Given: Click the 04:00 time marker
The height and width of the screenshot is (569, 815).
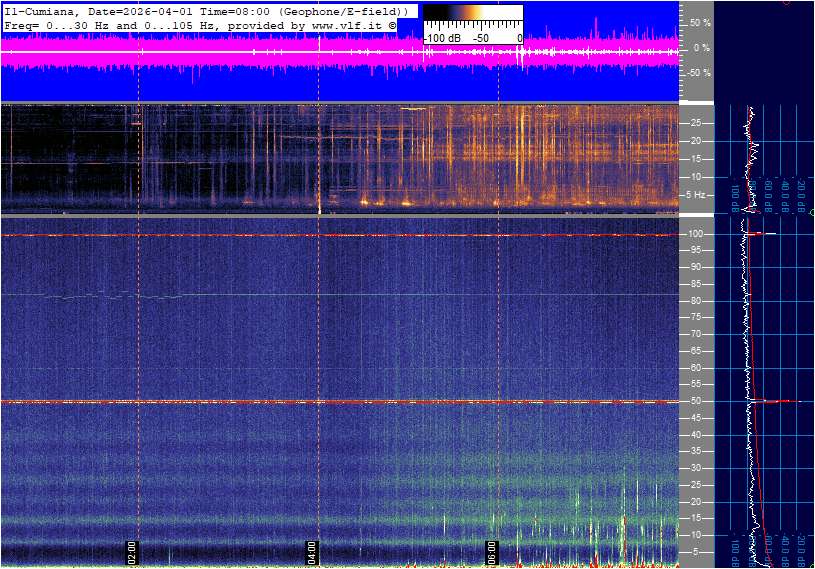Looking at the screenshot, I should [x=311, y=552].
